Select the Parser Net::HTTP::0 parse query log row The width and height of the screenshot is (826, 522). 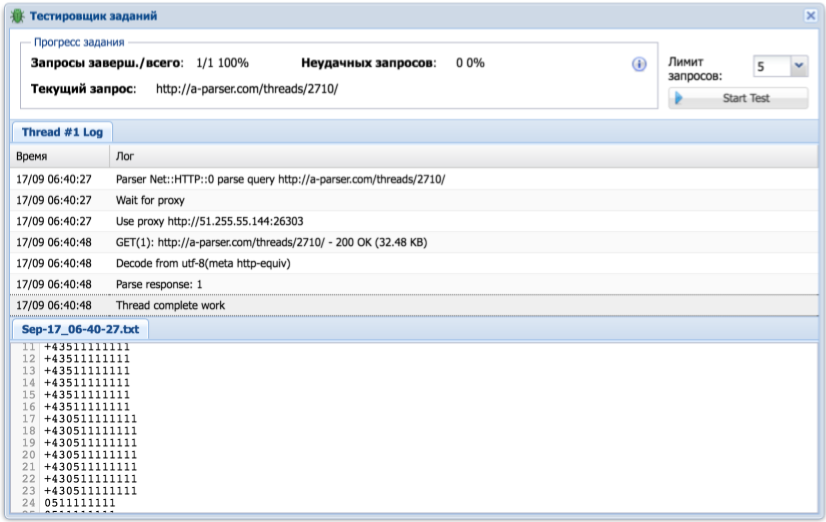[414, 179]
